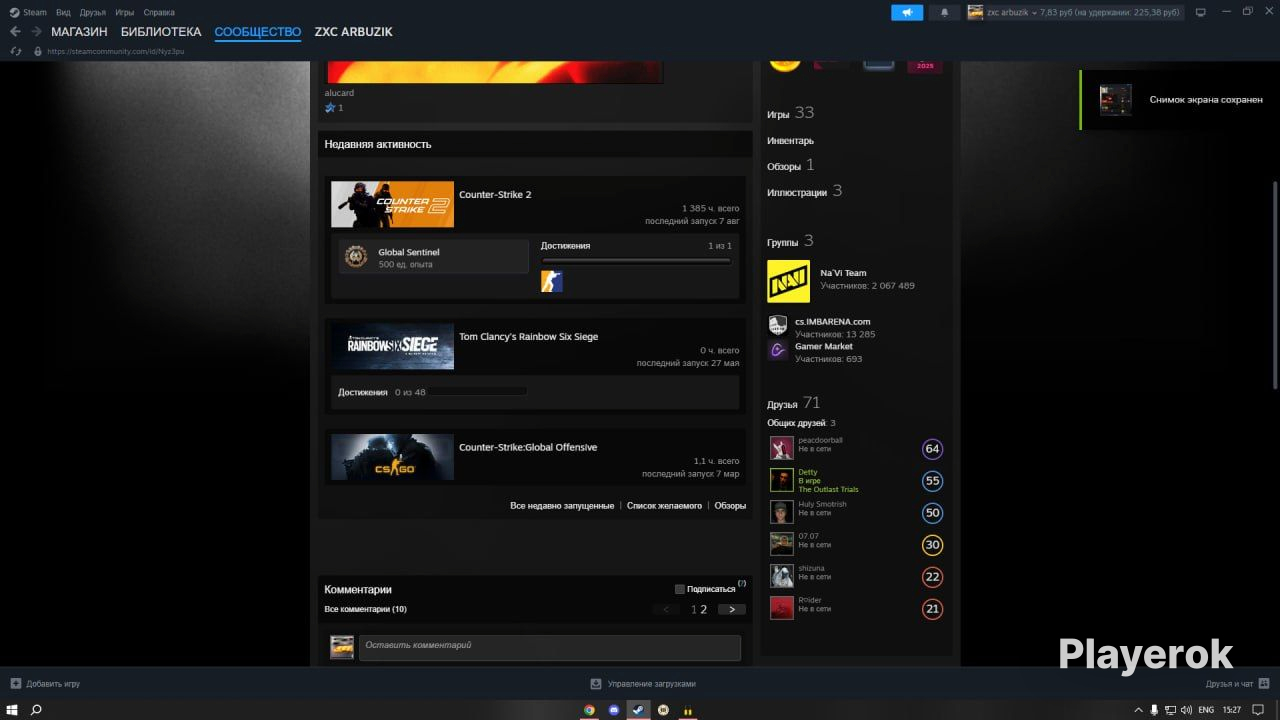1280x720 pixels.
Task: Click the Na'Vi Team group logo
Action: click(x=788, y=281)
